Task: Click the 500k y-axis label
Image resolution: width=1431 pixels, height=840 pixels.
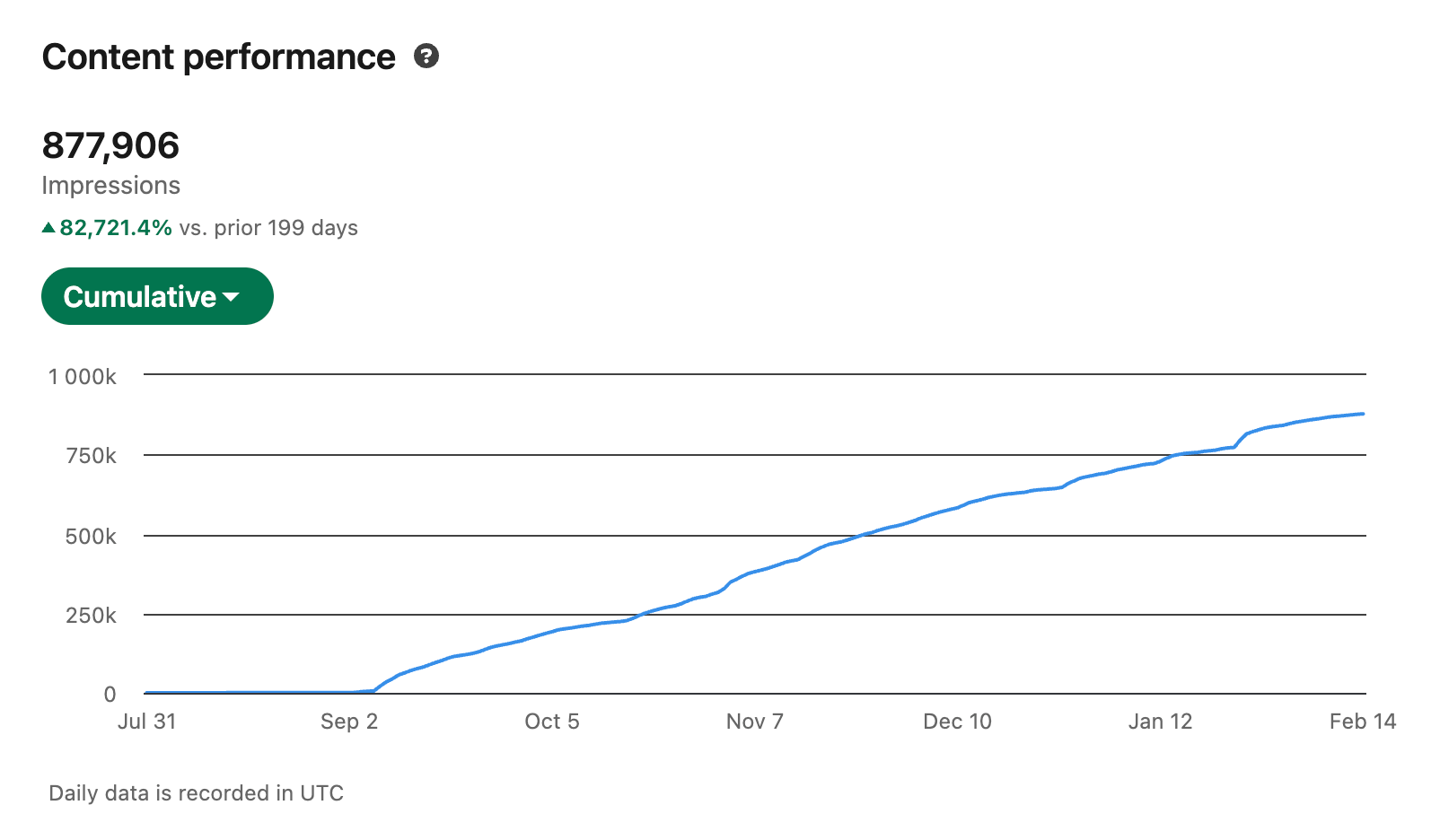Action: [91, 537]
